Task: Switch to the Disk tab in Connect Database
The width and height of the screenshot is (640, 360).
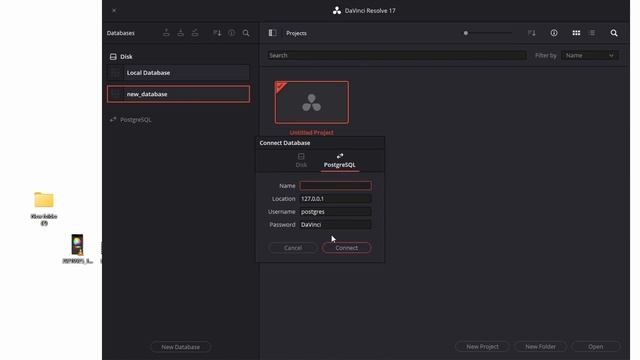Action: click(x=301, y=160)
